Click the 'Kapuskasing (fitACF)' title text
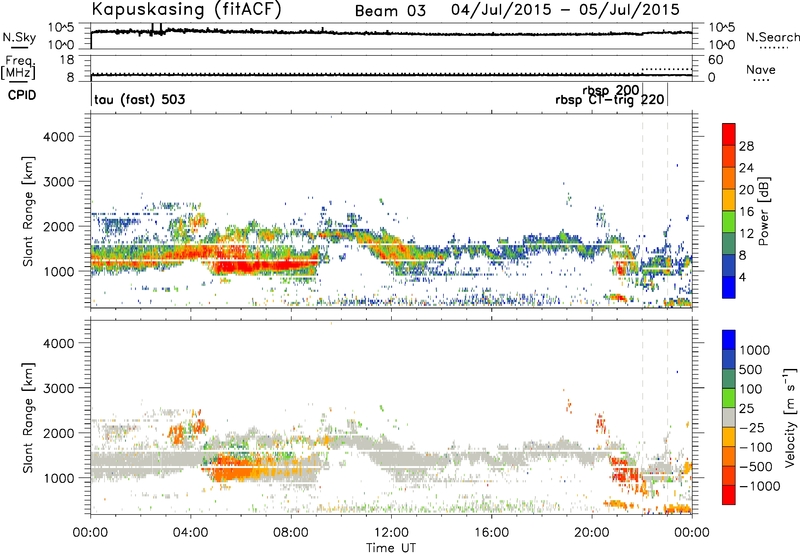The height and width of the screenshot is (554, 800). pos(186,9)
